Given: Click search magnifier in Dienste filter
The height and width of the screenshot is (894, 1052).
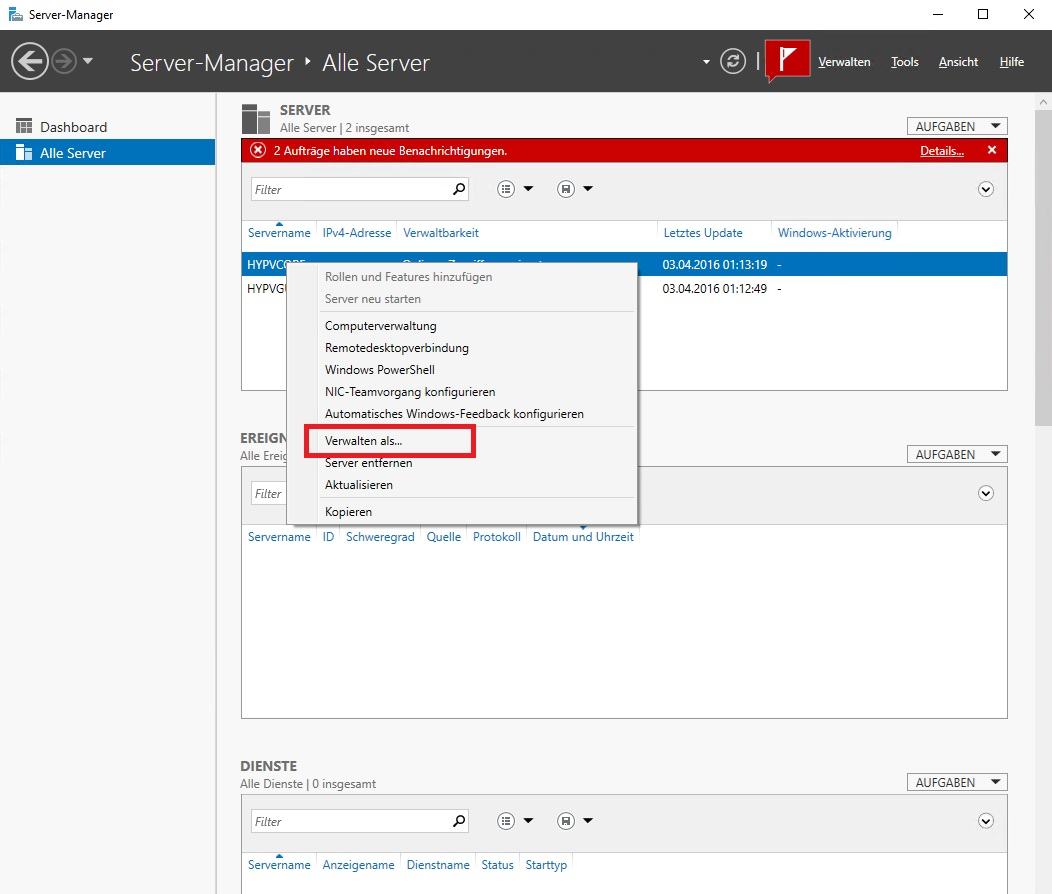Looking at the screenshot, I should [459, 821].
